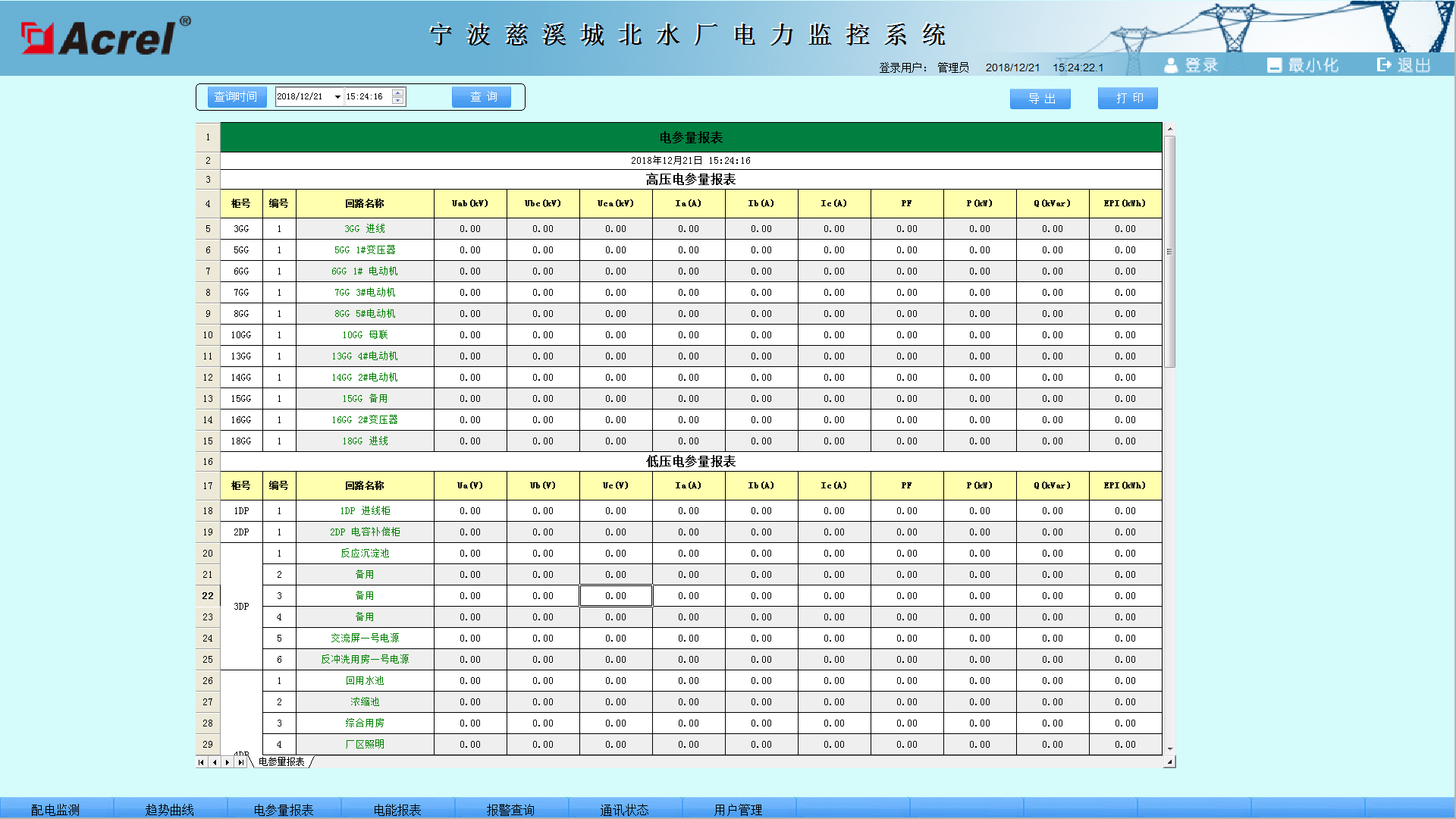Click 14GG 2#电动机 circuit cell
This screenshot has height=819, width=1456.
(x=365, y=378)
